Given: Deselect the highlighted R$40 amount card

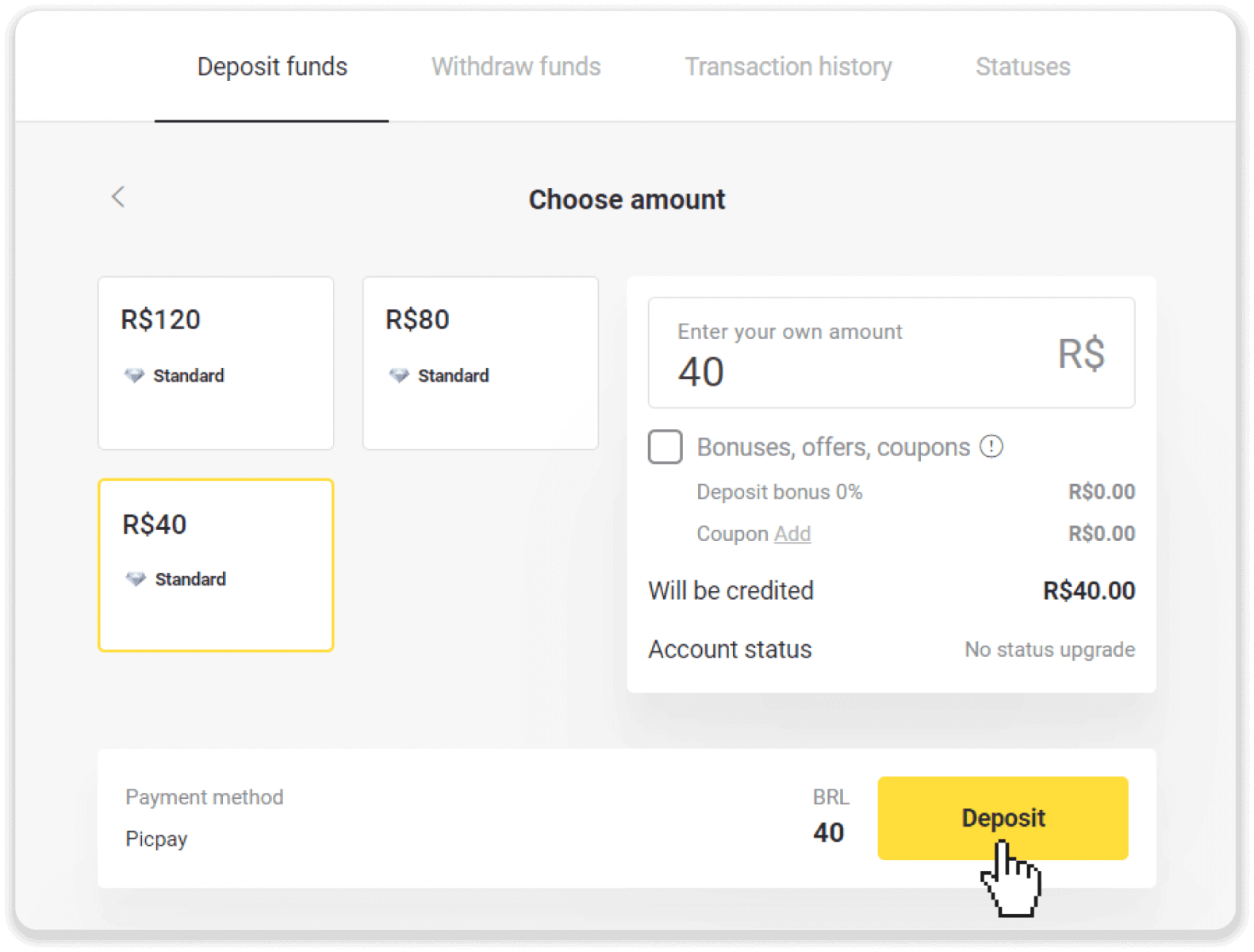Looking at the screenshot, I should tap(215, 565).
